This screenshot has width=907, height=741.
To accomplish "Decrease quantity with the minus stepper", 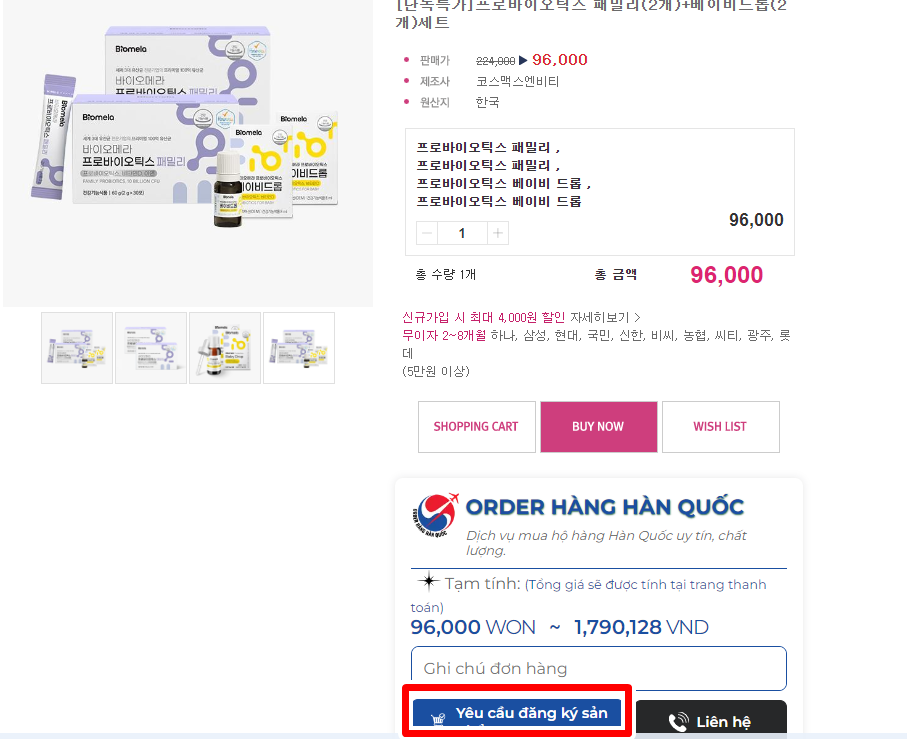I will (427, 233).
